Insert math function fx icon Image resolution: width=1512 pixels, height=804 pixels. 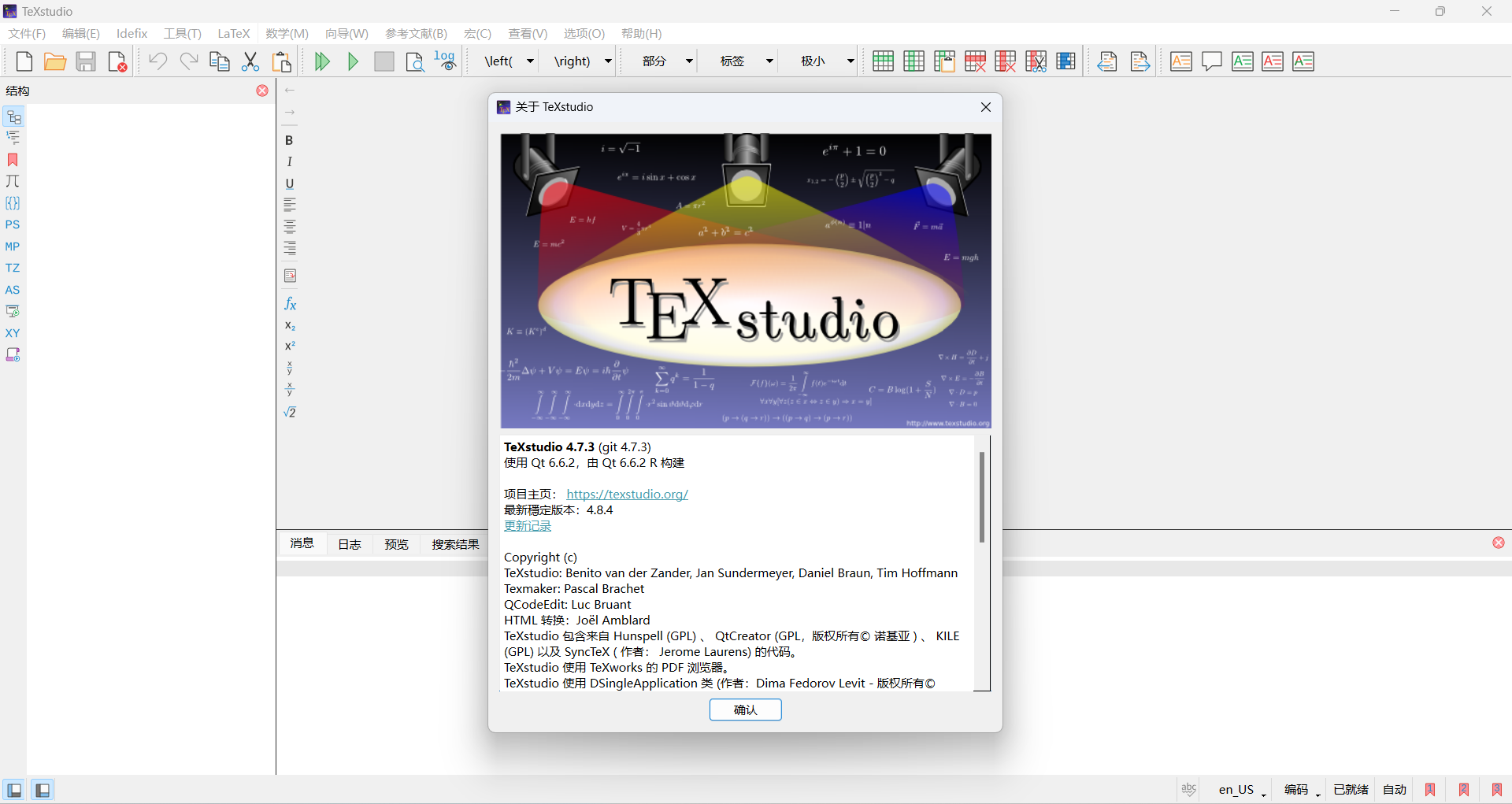(290, 304)
